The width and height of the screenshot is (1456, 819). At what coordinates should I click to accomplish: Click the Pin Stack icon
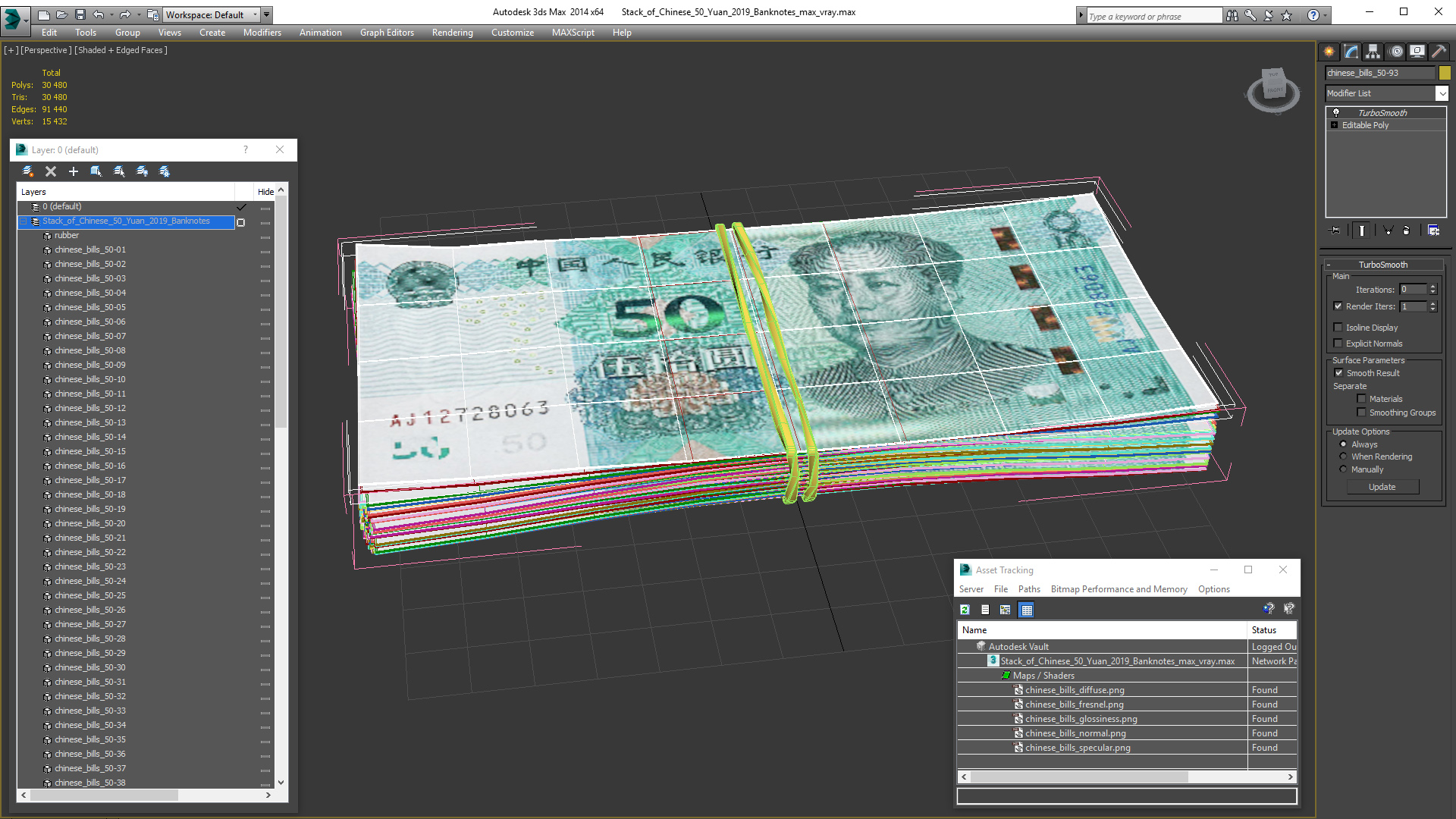pyautogui.click(x=1335, y=231)
